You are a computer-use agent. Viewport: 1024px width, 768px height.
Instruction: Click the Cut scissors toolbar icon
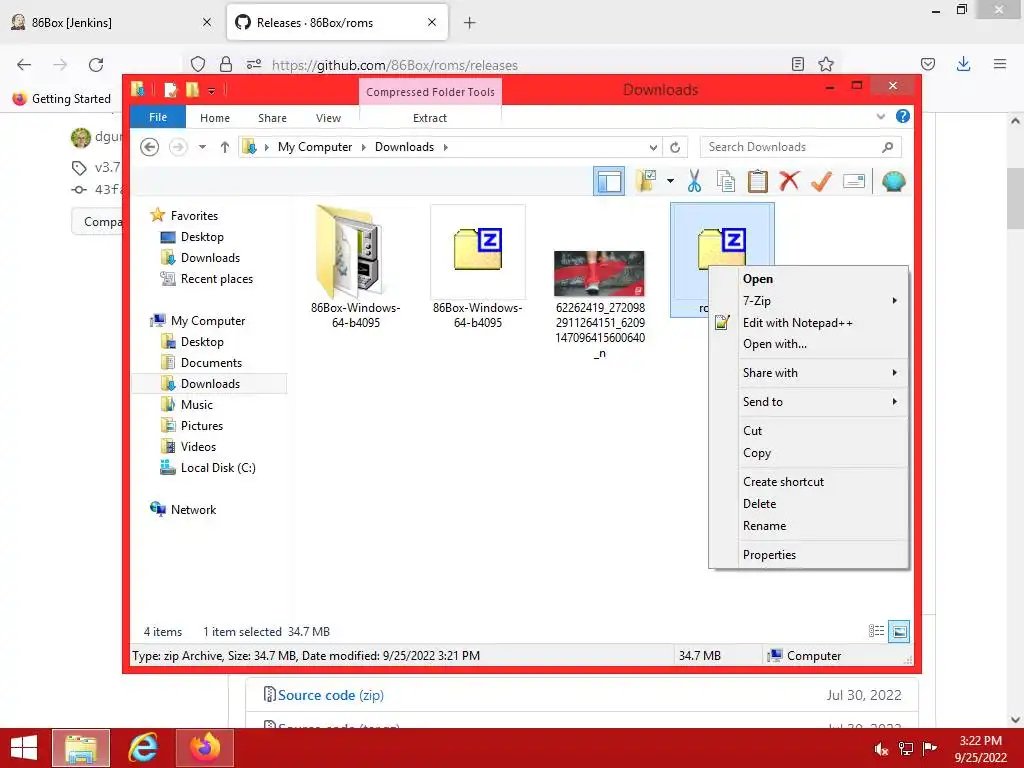point(694,181)
